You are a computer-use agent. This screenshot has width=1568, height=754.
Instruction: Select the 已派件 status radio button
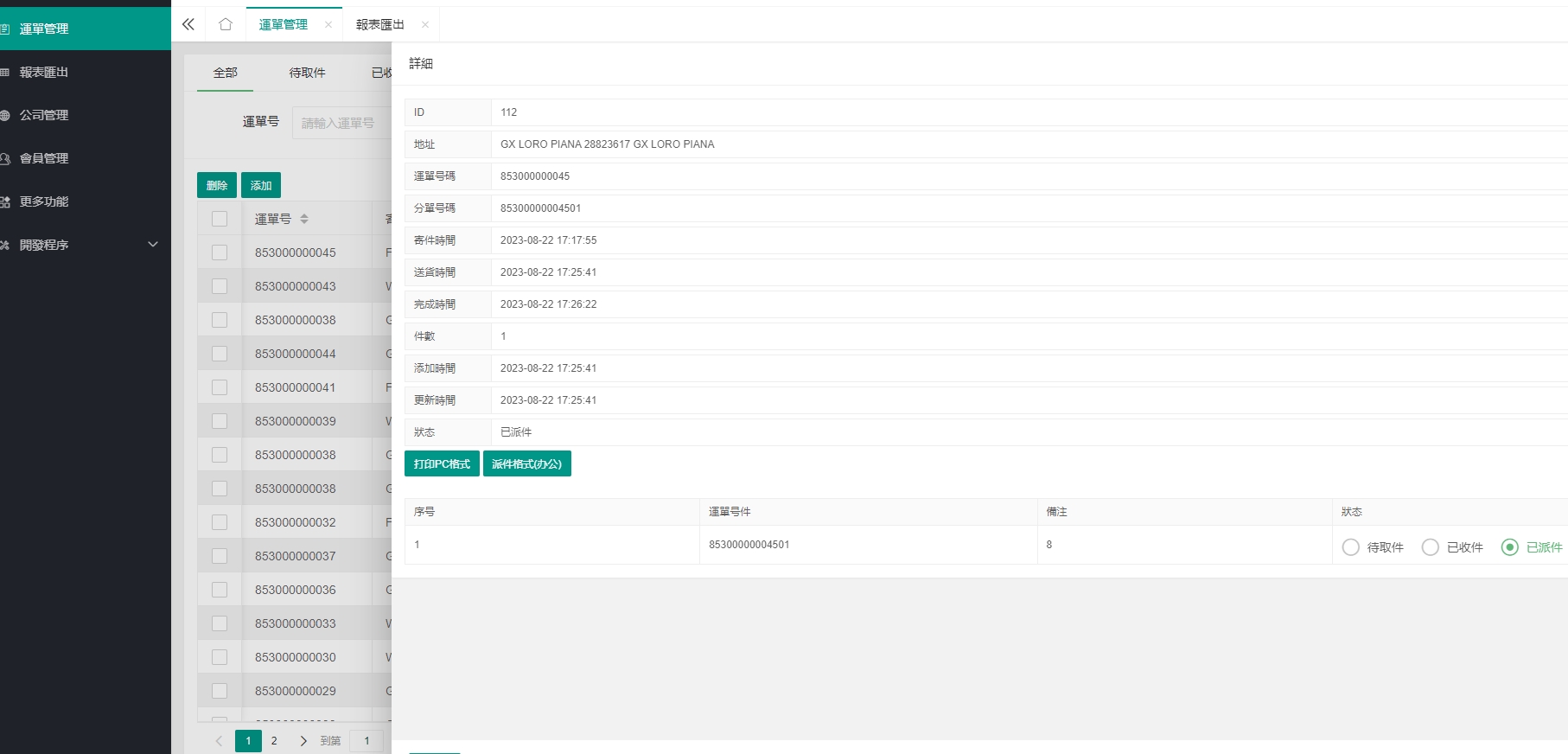pos(1510,547)
